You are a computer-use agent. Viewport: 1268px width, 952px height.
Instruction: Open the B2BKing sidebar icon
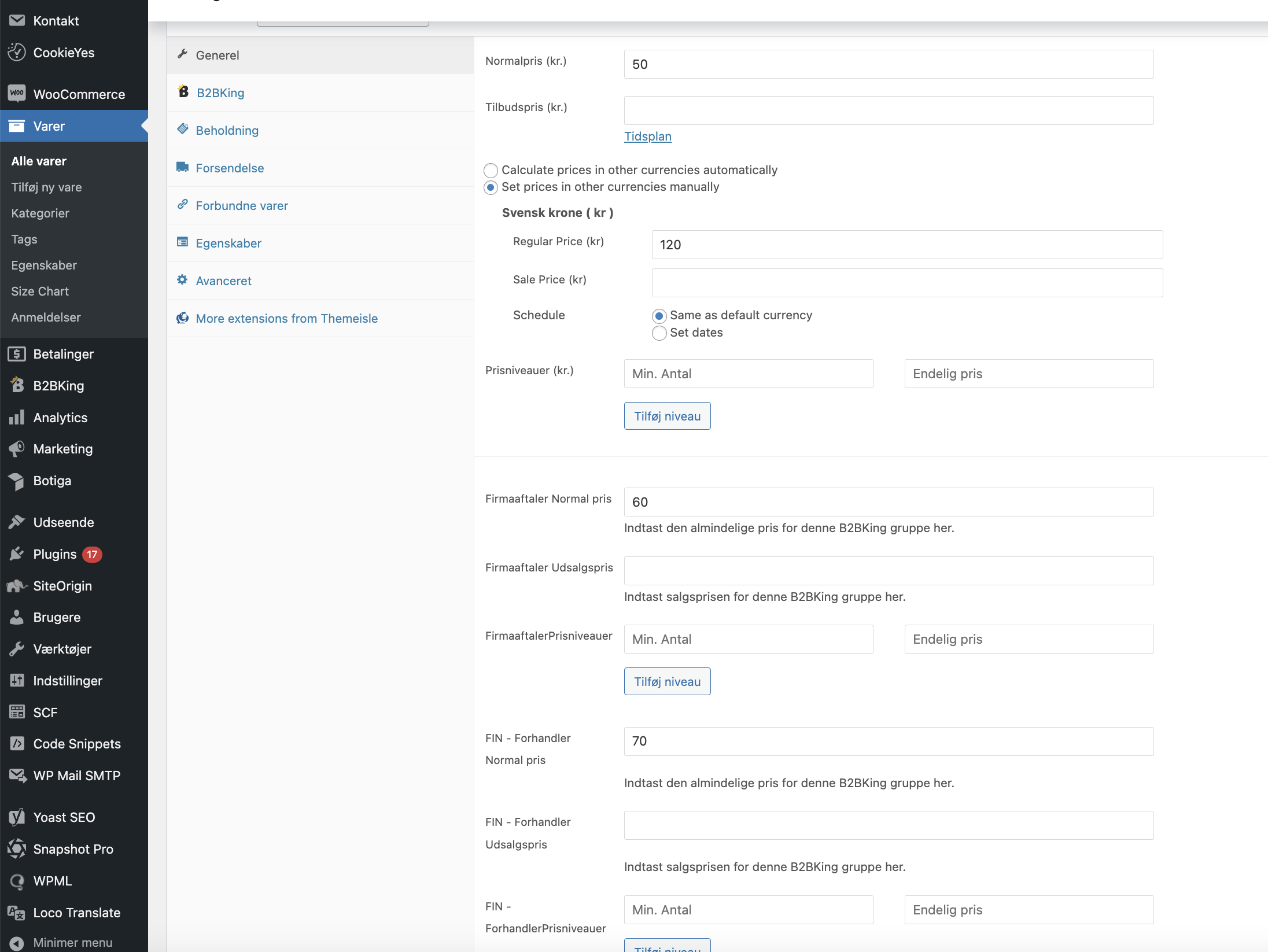tap(17, 385)
